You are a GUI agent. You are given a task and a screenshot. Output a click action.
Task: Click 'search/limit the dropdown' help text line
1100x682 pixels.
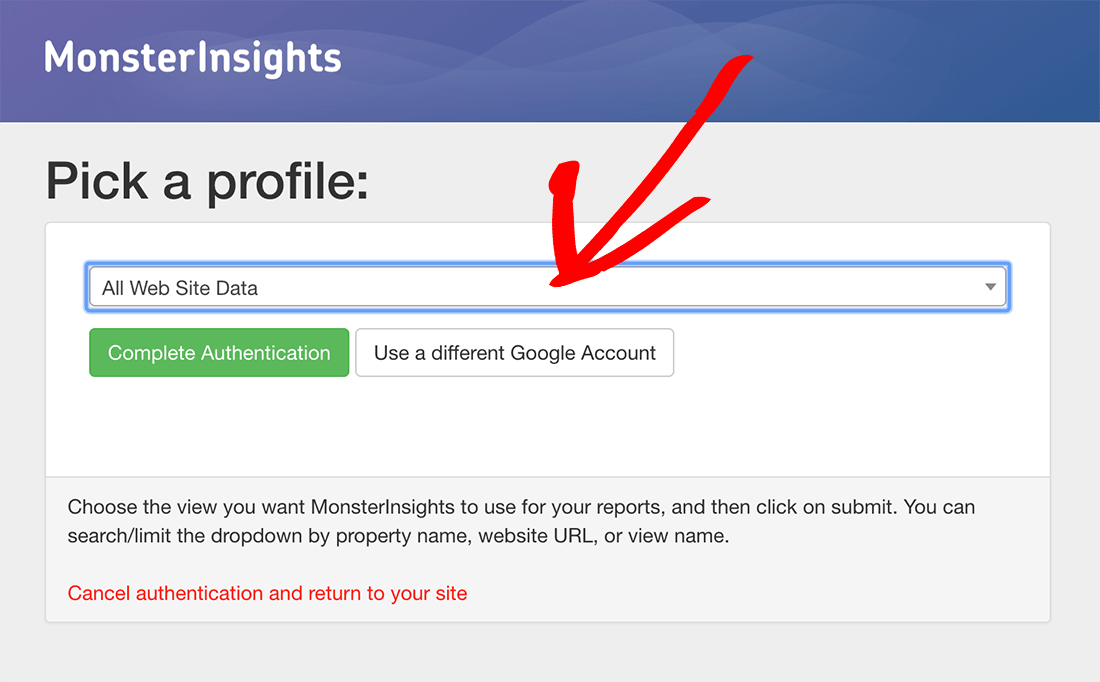pos(398,536)
